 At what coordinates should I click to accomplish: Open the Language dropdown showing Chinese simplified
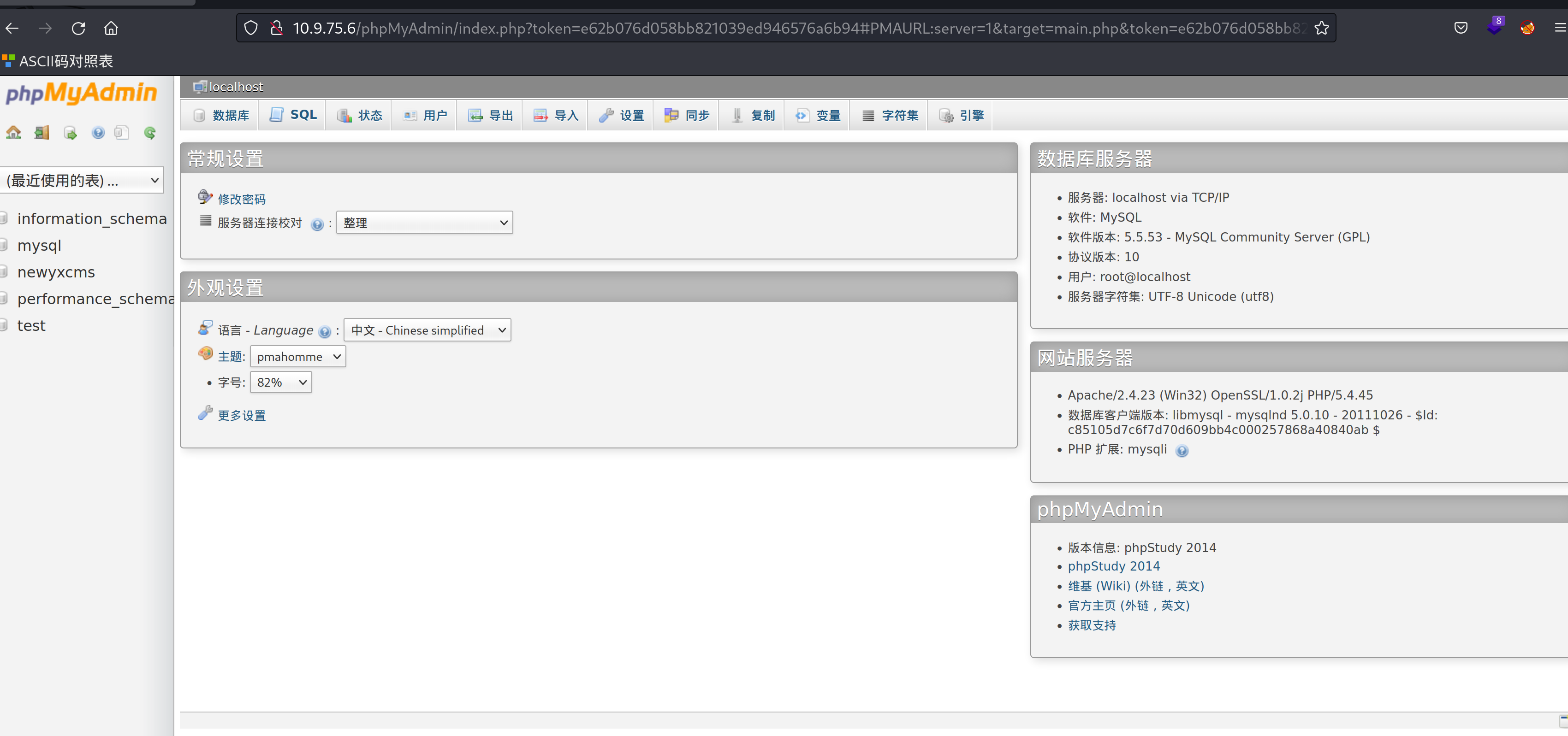(428, 330)
